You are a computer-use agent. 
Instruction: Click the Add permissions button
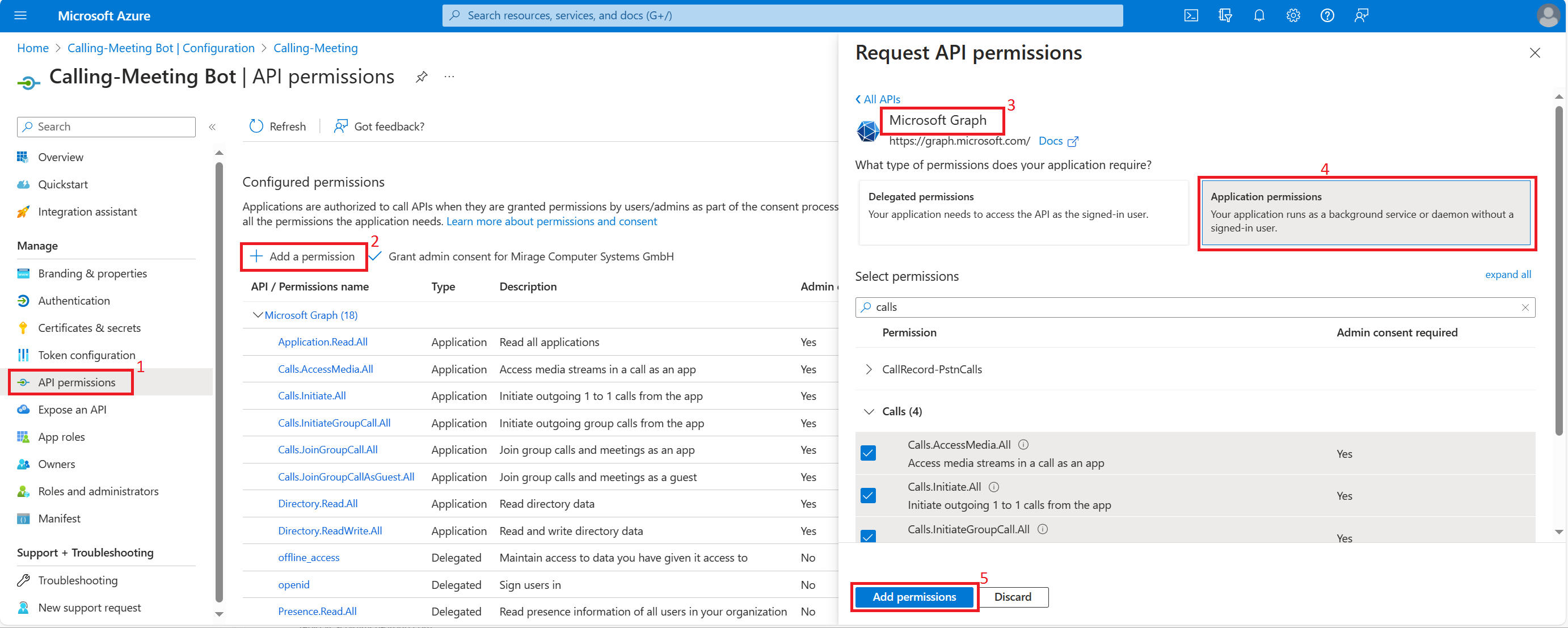[x=914, y=597]
